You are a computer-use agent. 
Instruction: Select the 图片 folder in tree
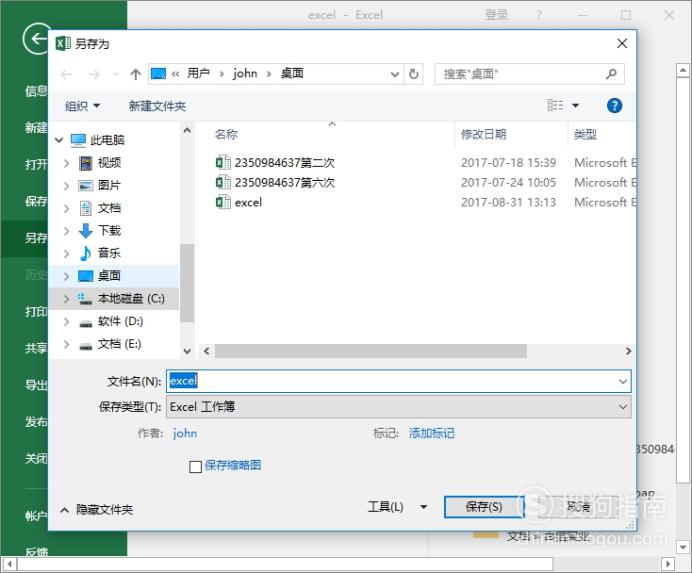click(x=109, y=185)
